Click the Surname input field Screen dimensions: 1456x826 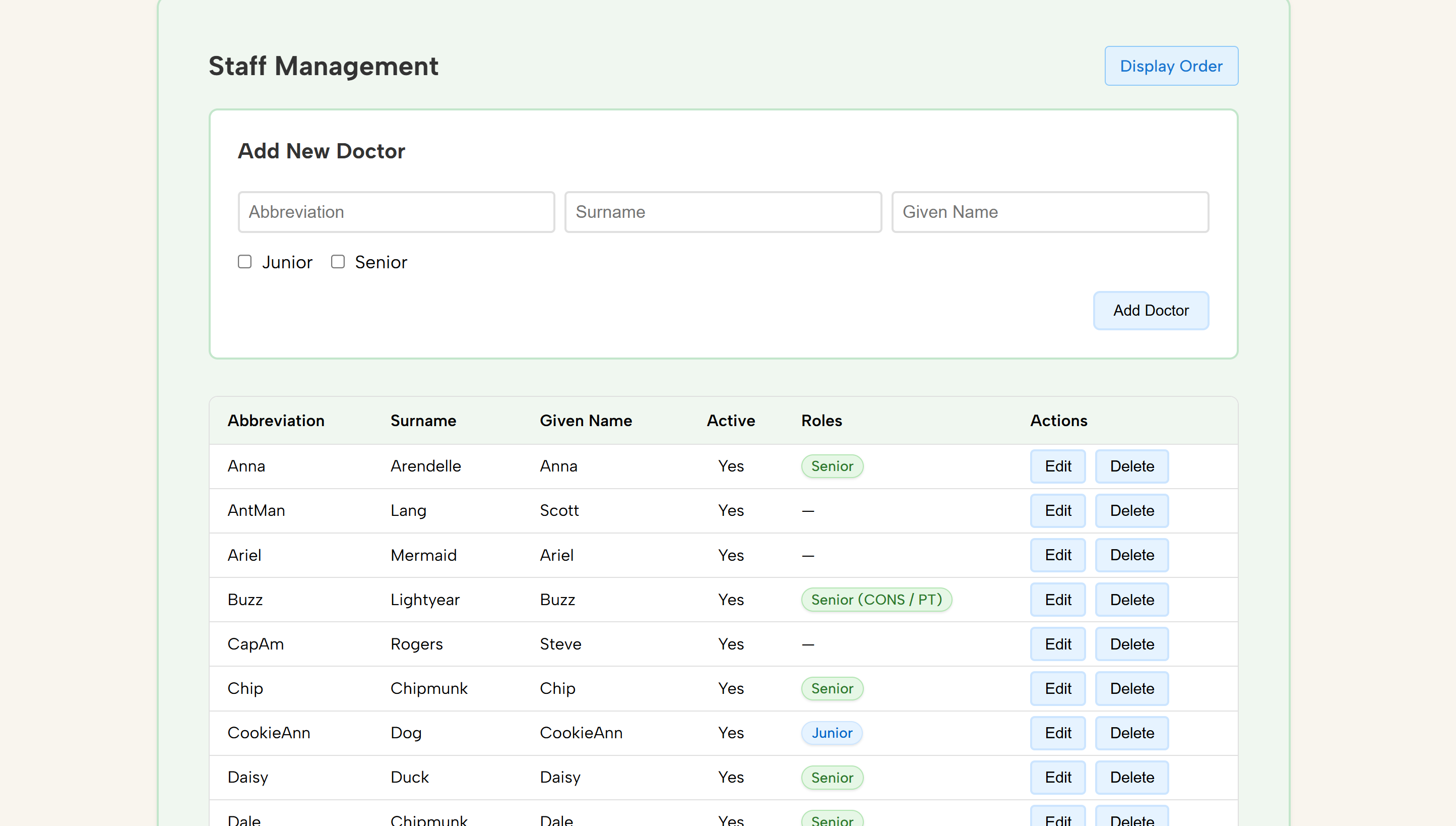pos(722,212)
